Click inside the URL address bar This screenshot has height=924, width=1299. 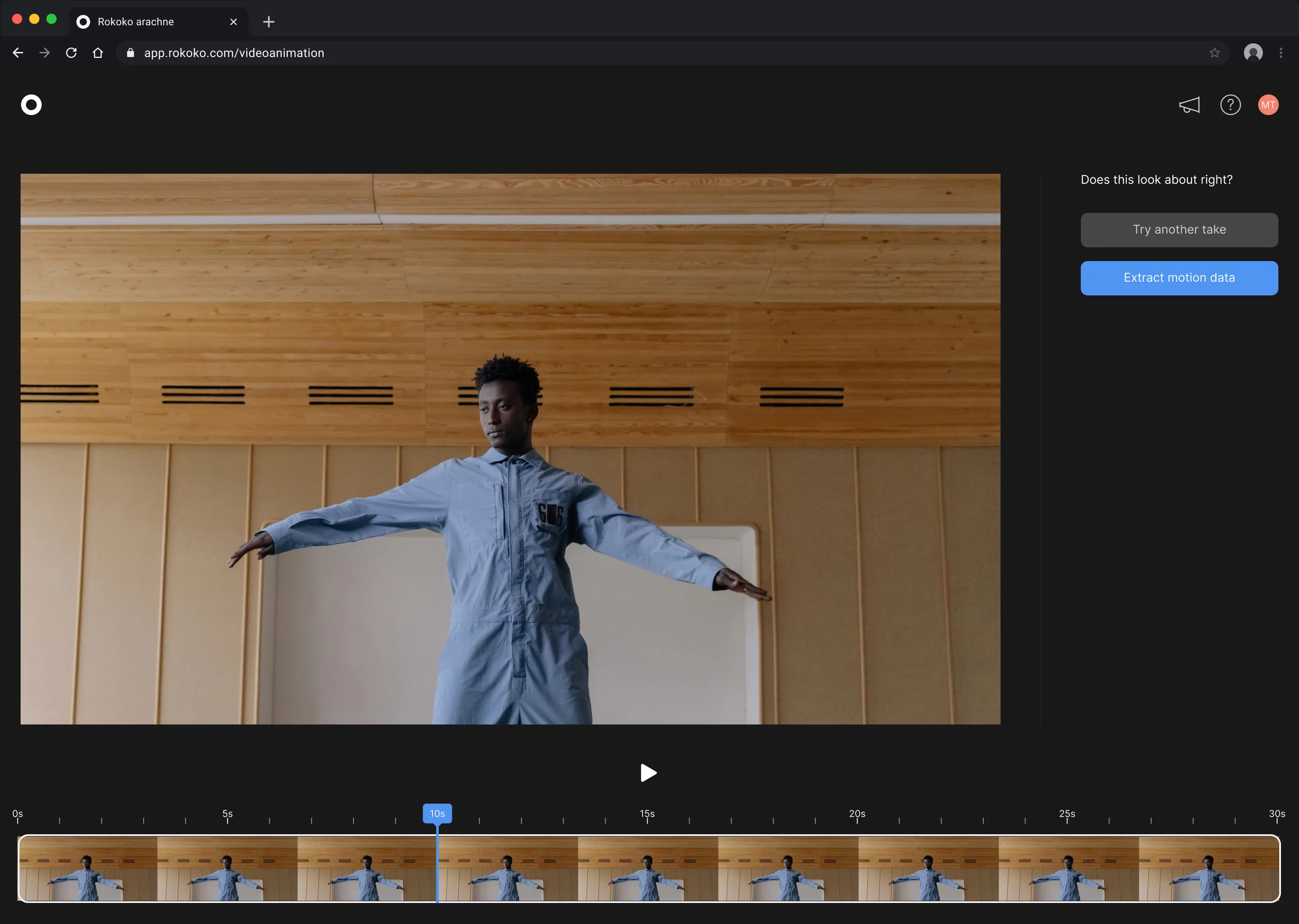pyautogui.click(x=399, y=52)
